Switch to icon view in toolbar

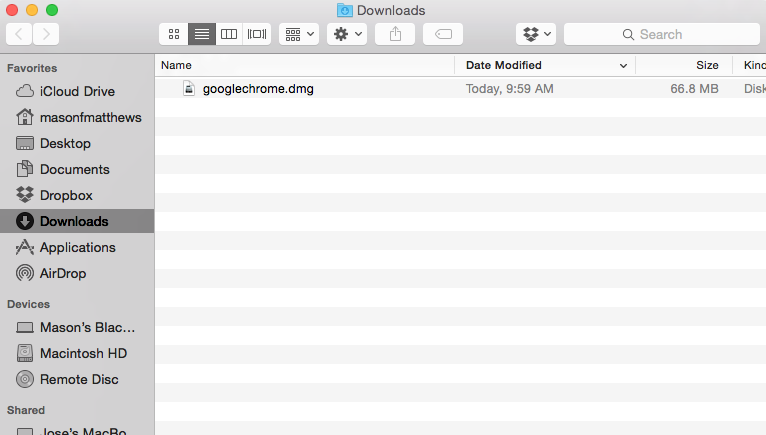pyautogui.click(x=174, y=34)
